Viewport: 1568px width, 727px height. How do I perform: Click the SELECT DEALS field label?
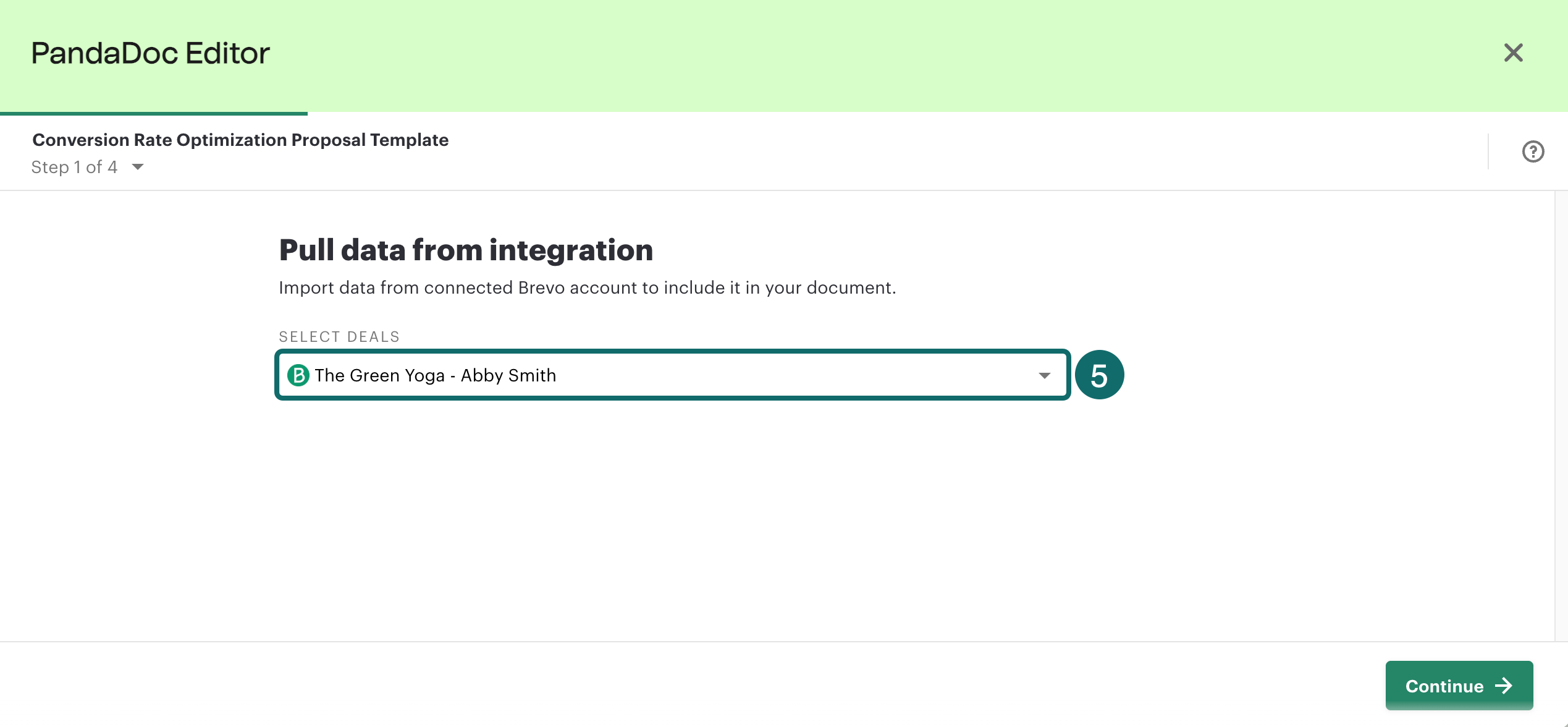(339, 337)
